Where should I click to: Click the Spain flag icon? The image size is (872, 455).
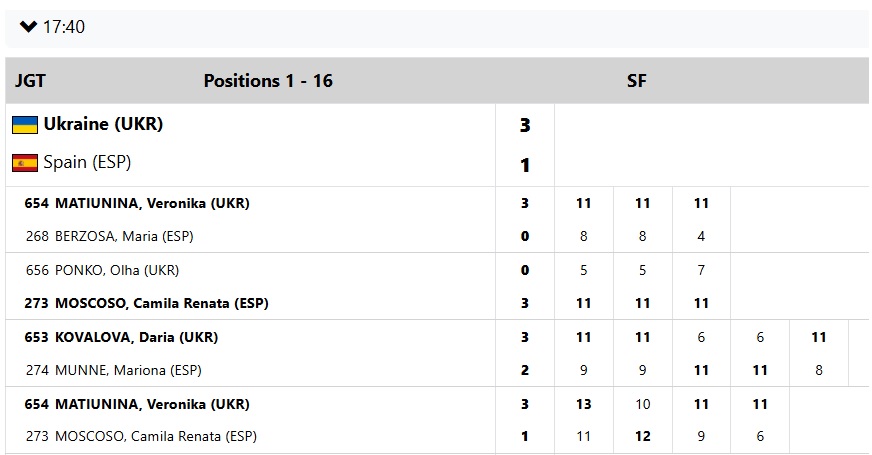(x=25, y=163)
